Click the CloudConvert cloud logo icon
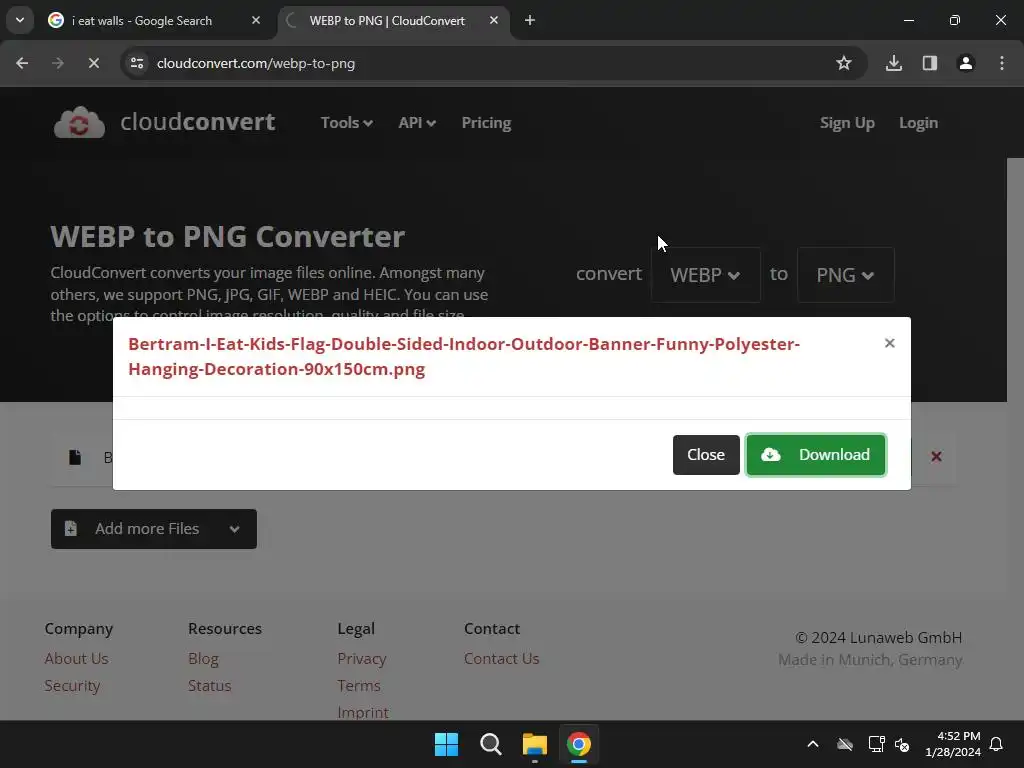The image size is (1024, 768). [79, 122]
